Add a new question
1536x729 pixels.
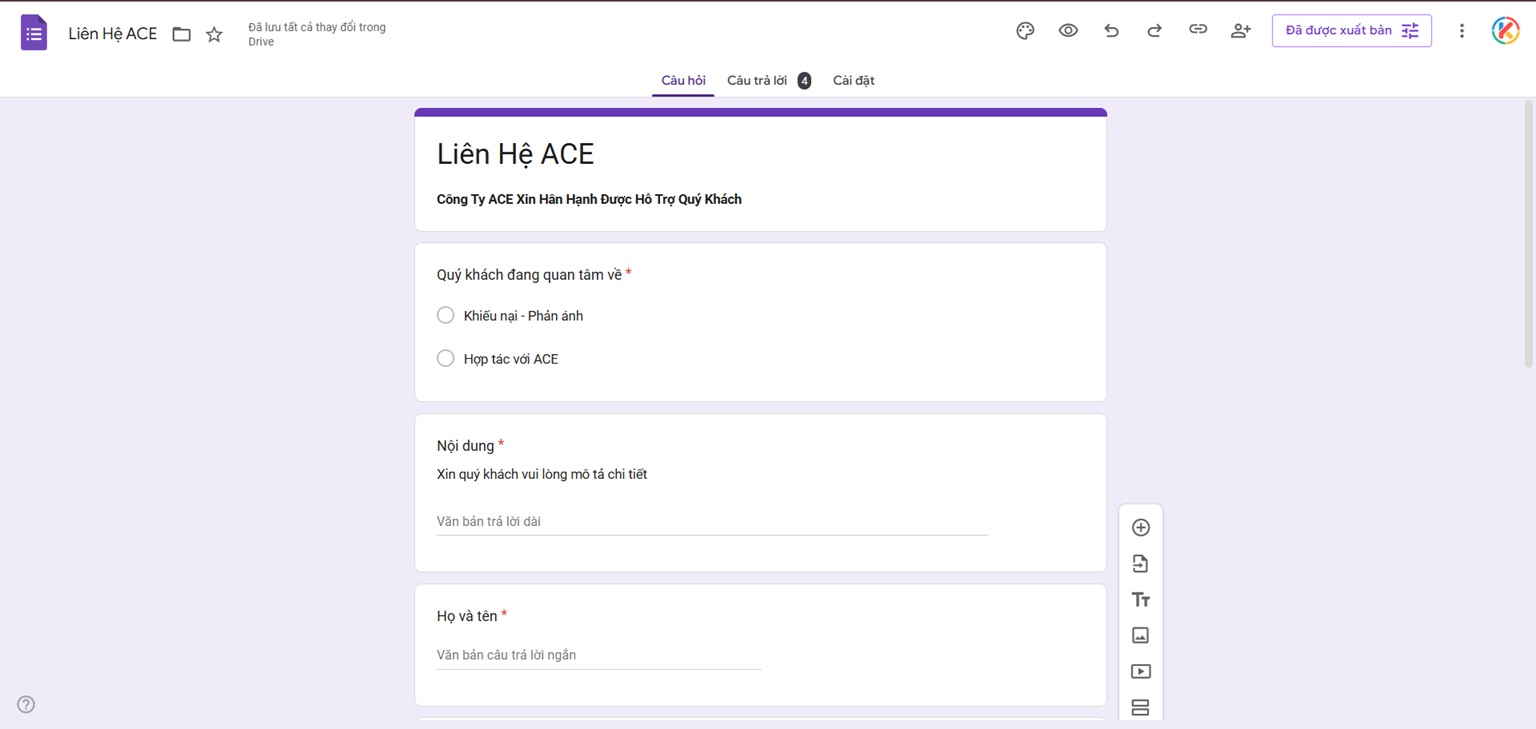click(1140, 528)
